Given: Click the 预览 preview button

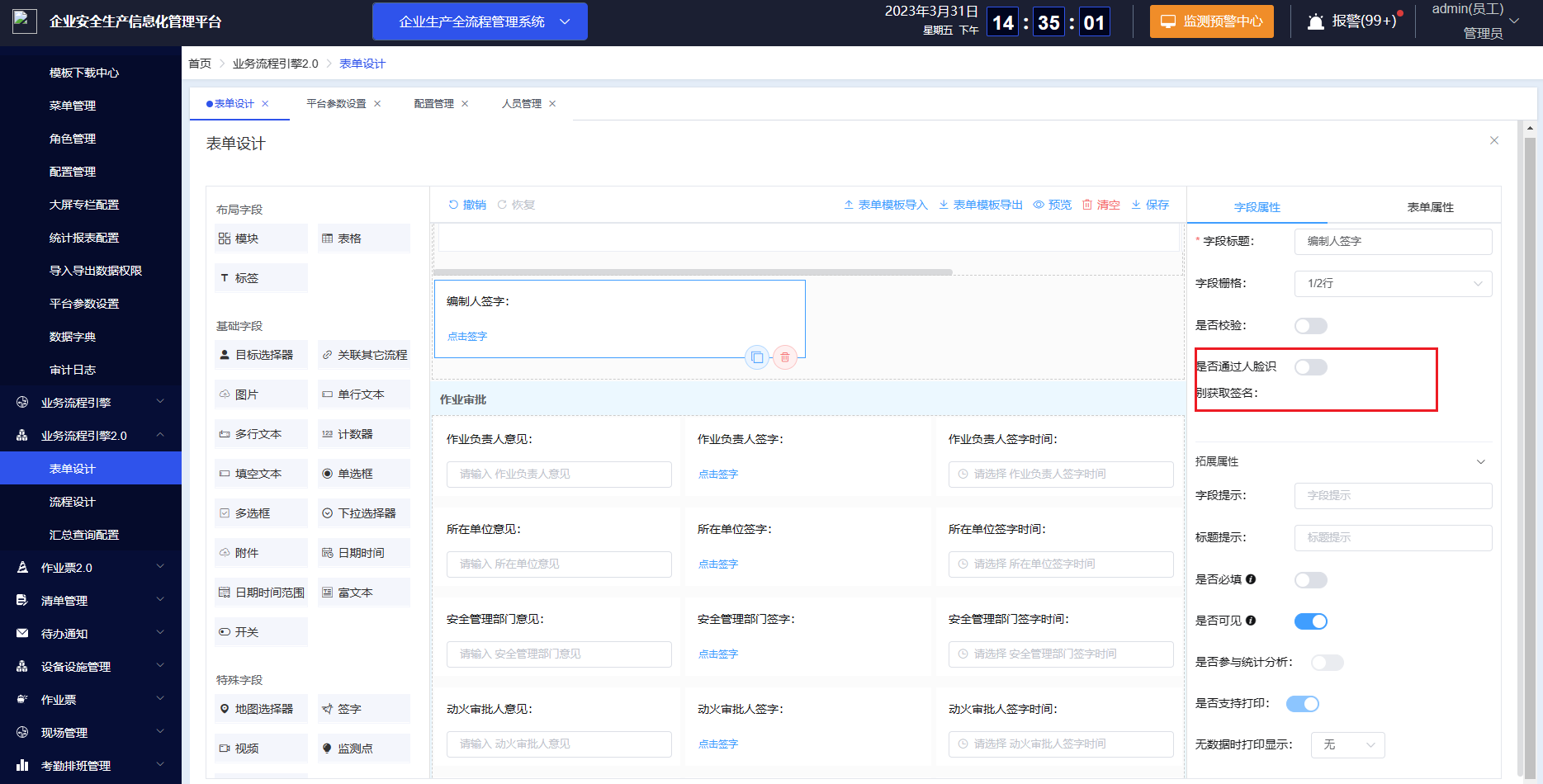Looking at the screenshot, I should point(1053,205).
